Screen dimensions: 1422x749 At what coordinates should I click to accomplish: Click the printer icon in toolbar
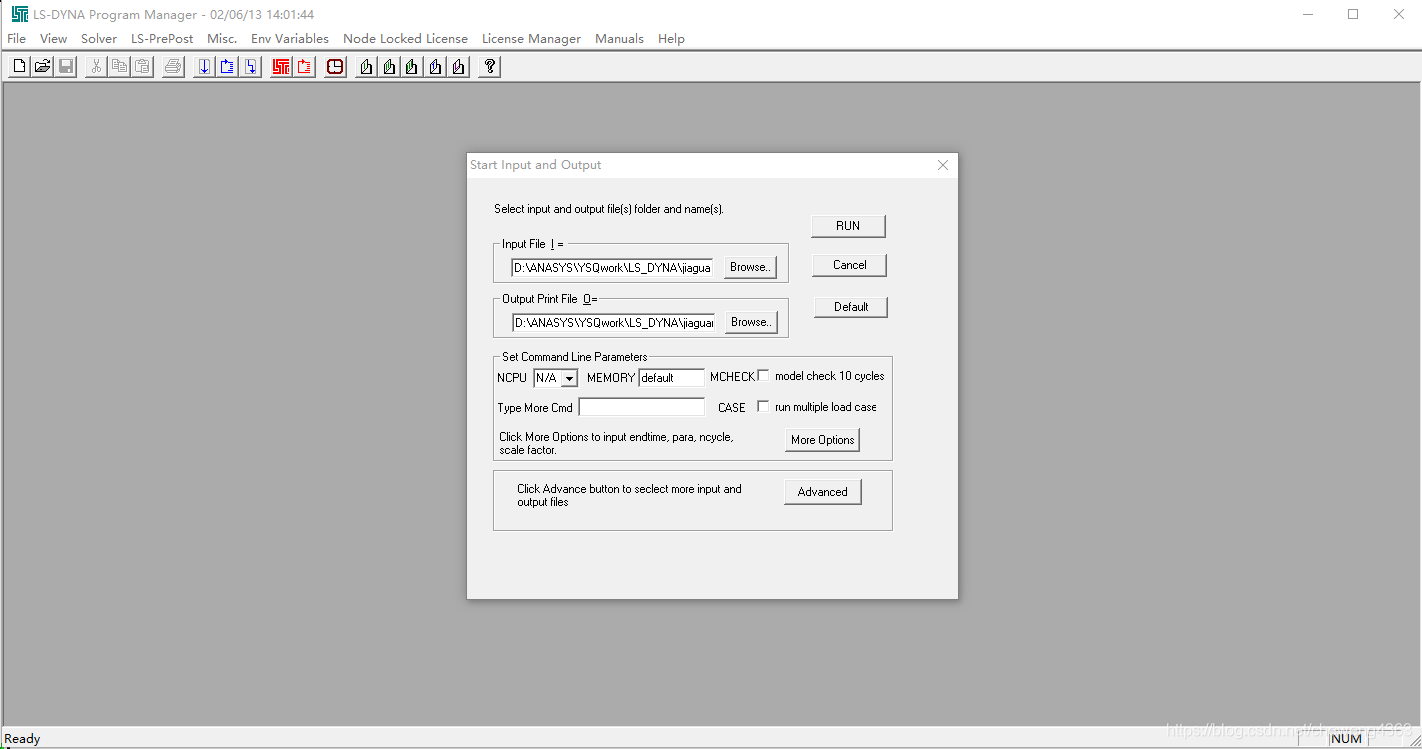173,67
